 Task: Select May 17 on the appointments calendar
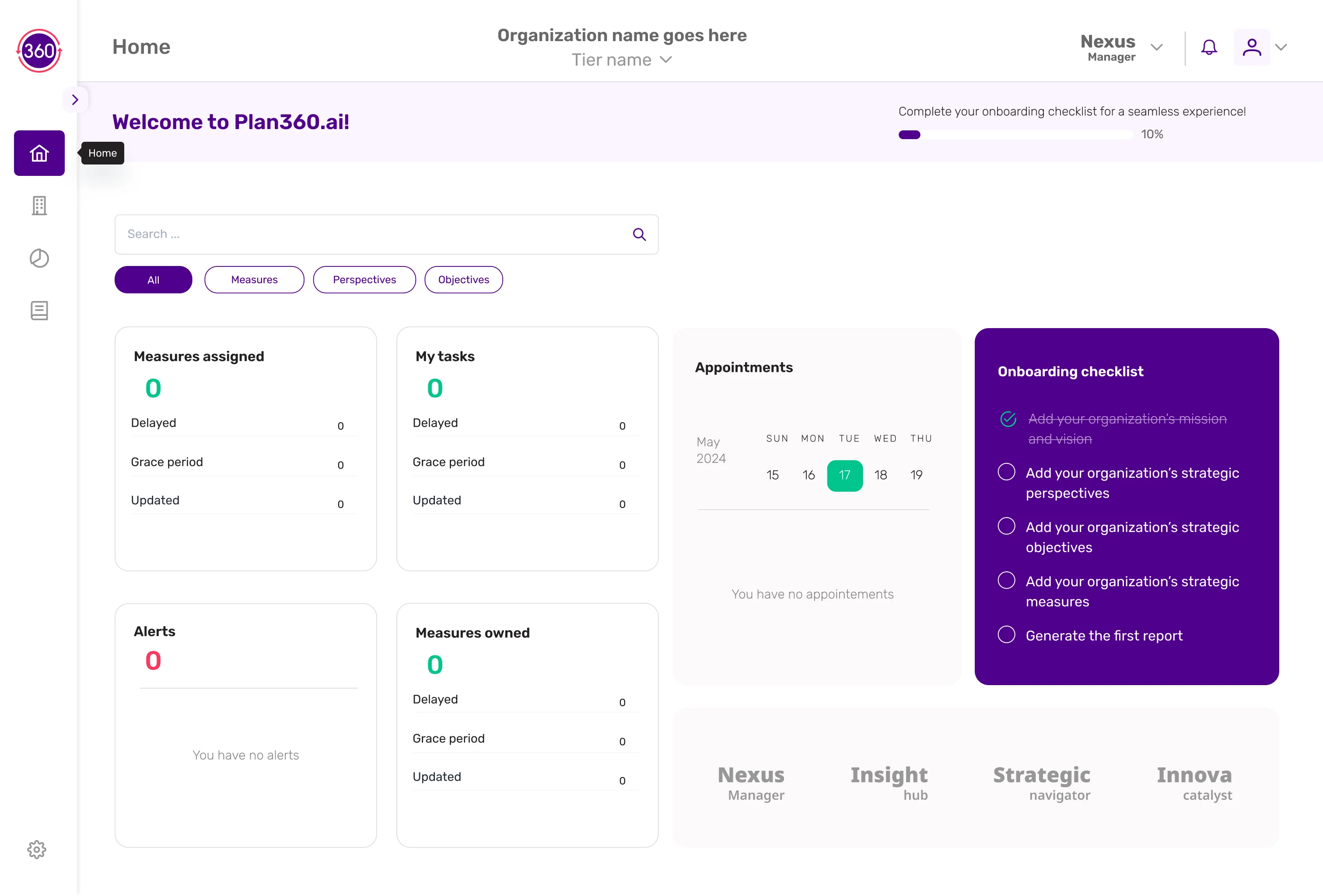[845, 475]
